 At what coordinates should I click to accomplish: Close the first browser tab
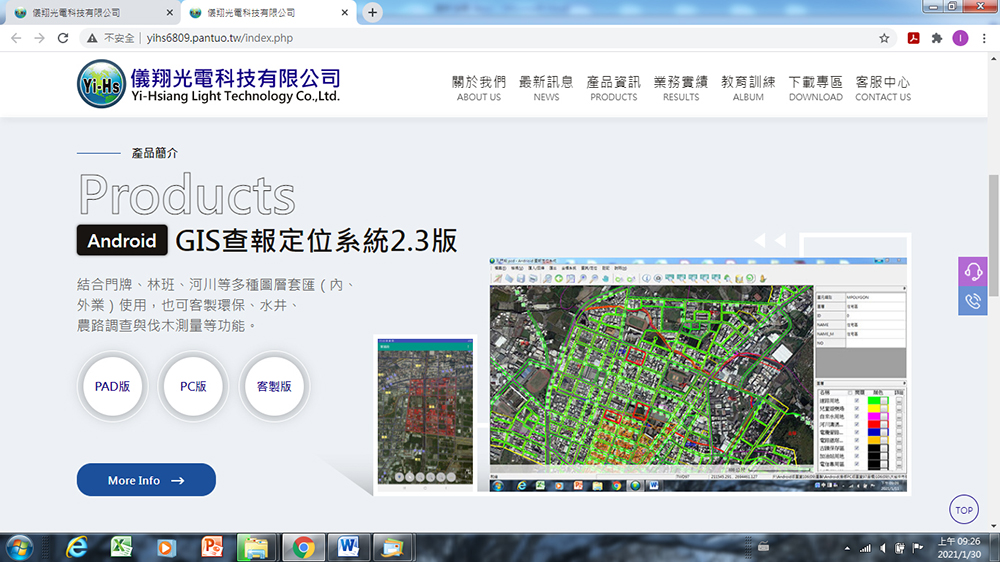169,13
